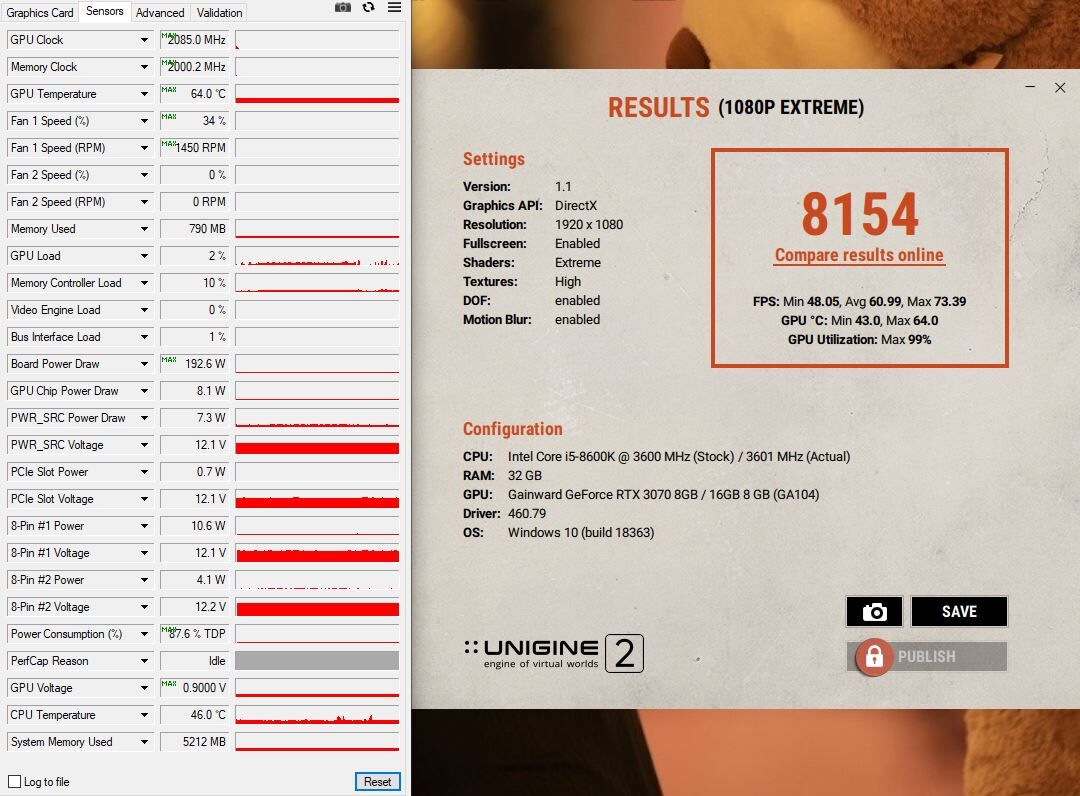
Task: Open the Memory Clock dropdown arrow
Action: [144, 67]
